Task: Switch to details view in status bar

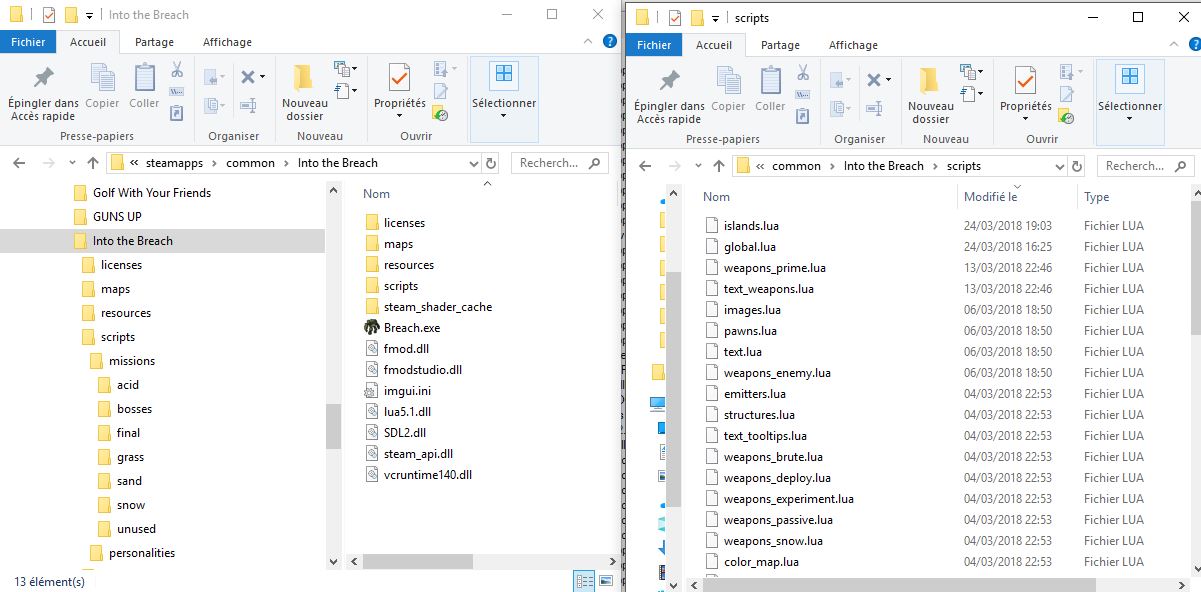Action: (x=584, y=581)
